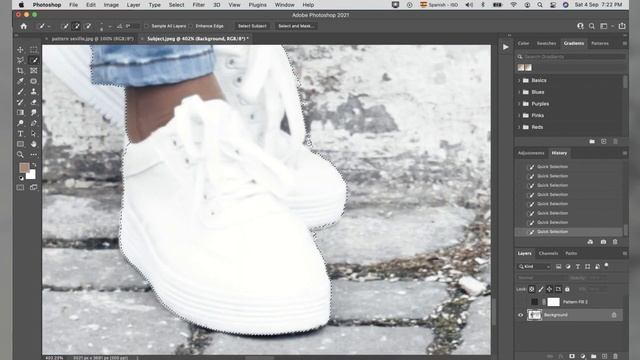Switch to pattern sevilla.jpg document tab
640x360 pixels.
[x=92, y=39]
